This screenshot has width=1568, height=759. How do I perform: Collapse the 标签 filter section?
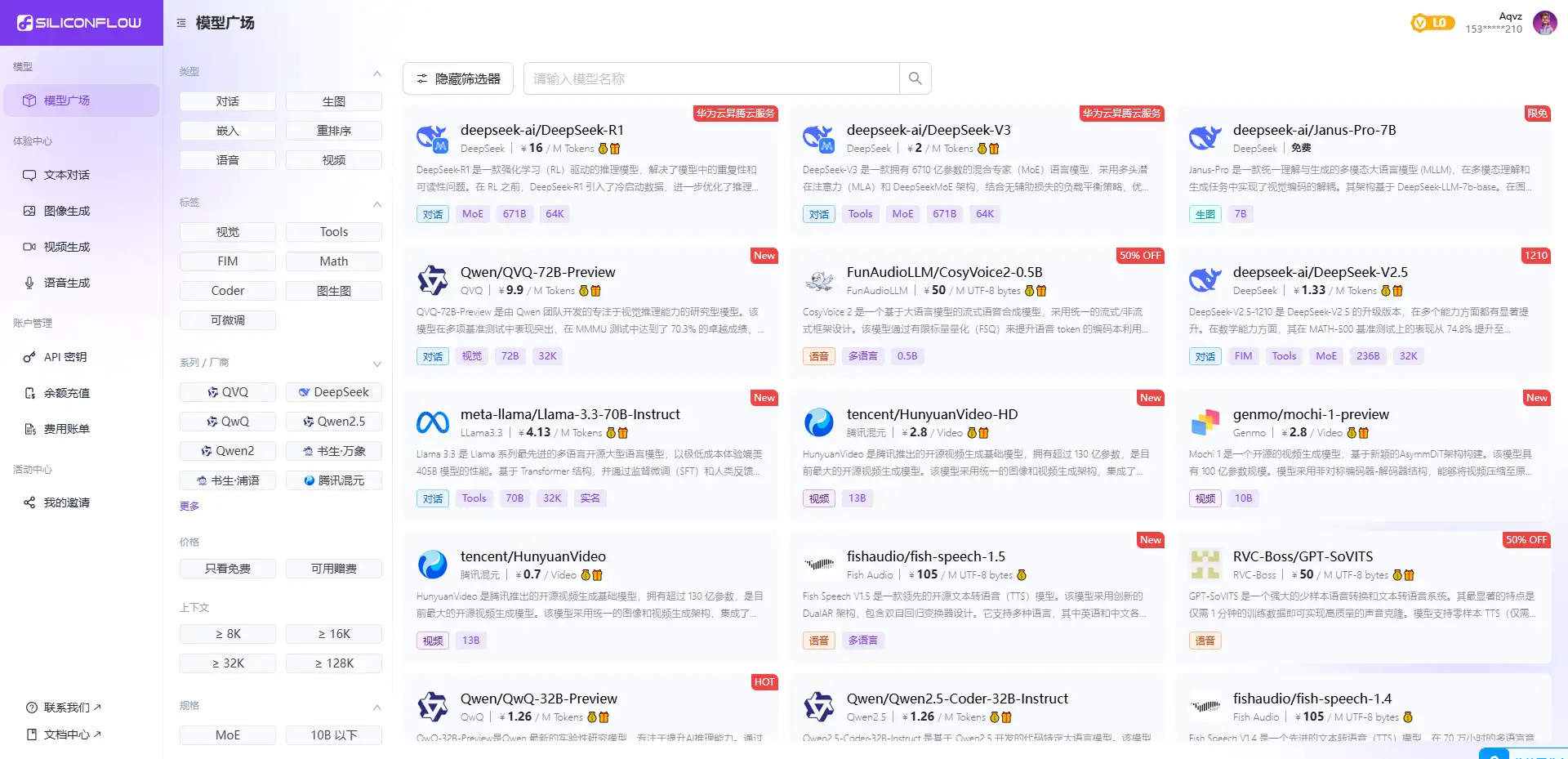(376, 203)
